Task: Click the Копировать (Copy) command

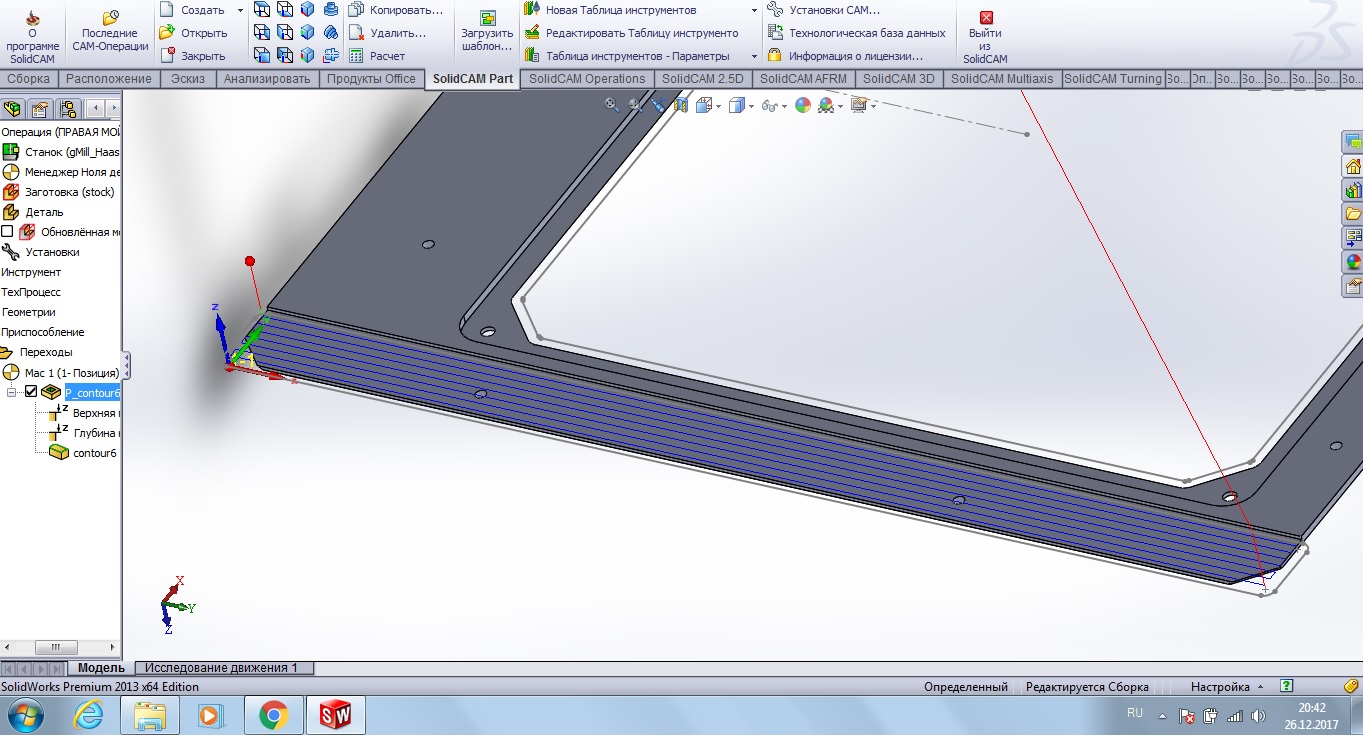Action: coord(396,10)
